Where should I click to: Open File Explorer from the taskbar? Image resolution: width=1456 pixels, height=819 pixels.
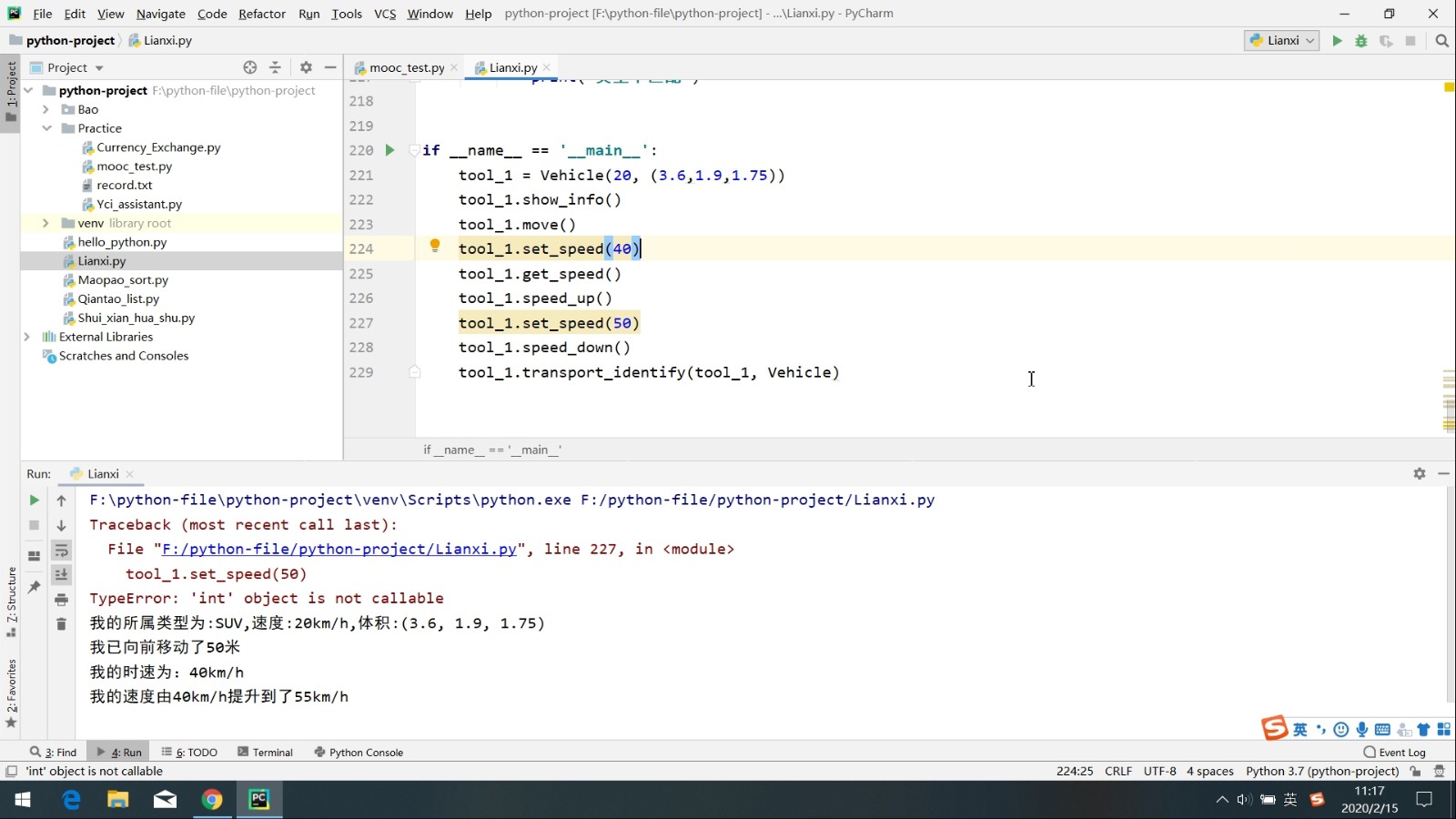pyautogui.click(x=117, y=800)
